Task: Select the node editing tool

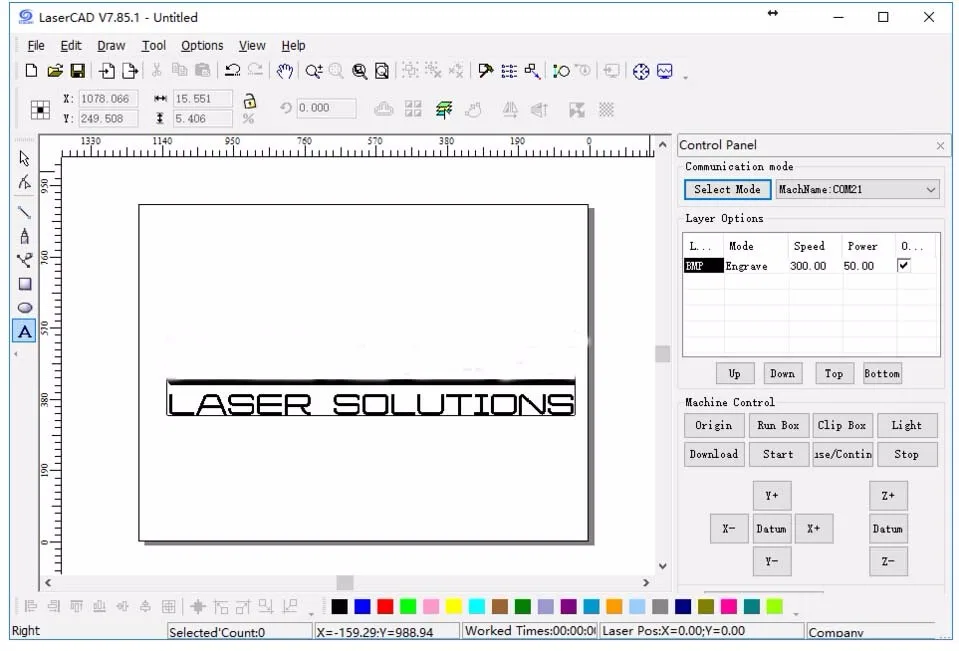Action: tap(23, 183)
